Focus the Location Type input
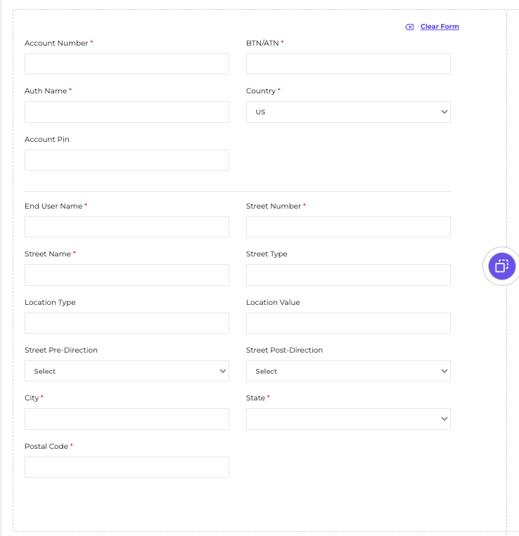 pos(127,323)
